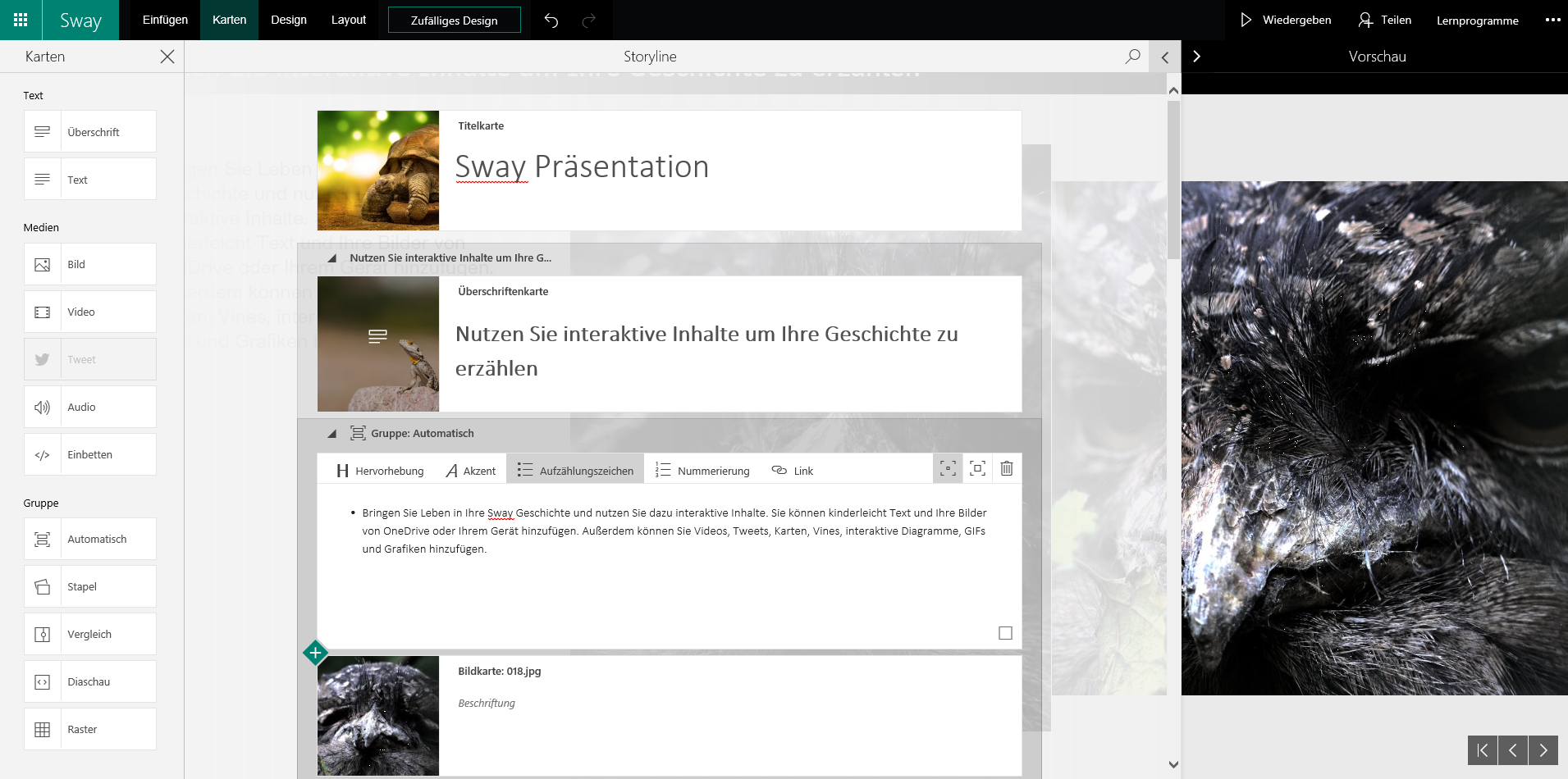Viewport: 1568px width, 779px height.
Task: Collapse the Storyline with left chevron
Action: (x=1165, y=57)
